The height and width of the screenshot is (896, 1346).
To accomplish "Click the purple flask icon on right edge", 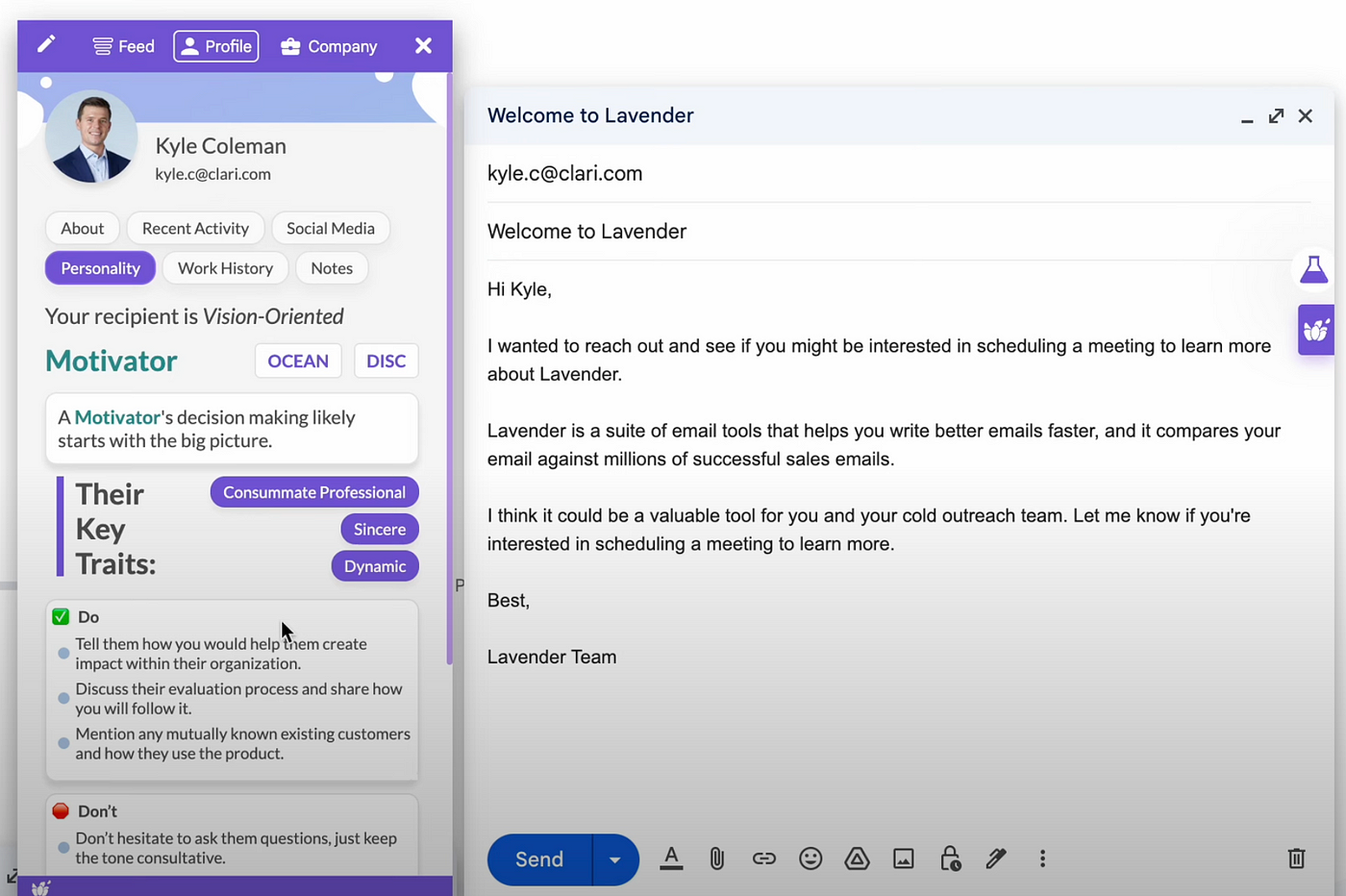I will tap(1313, 270).
